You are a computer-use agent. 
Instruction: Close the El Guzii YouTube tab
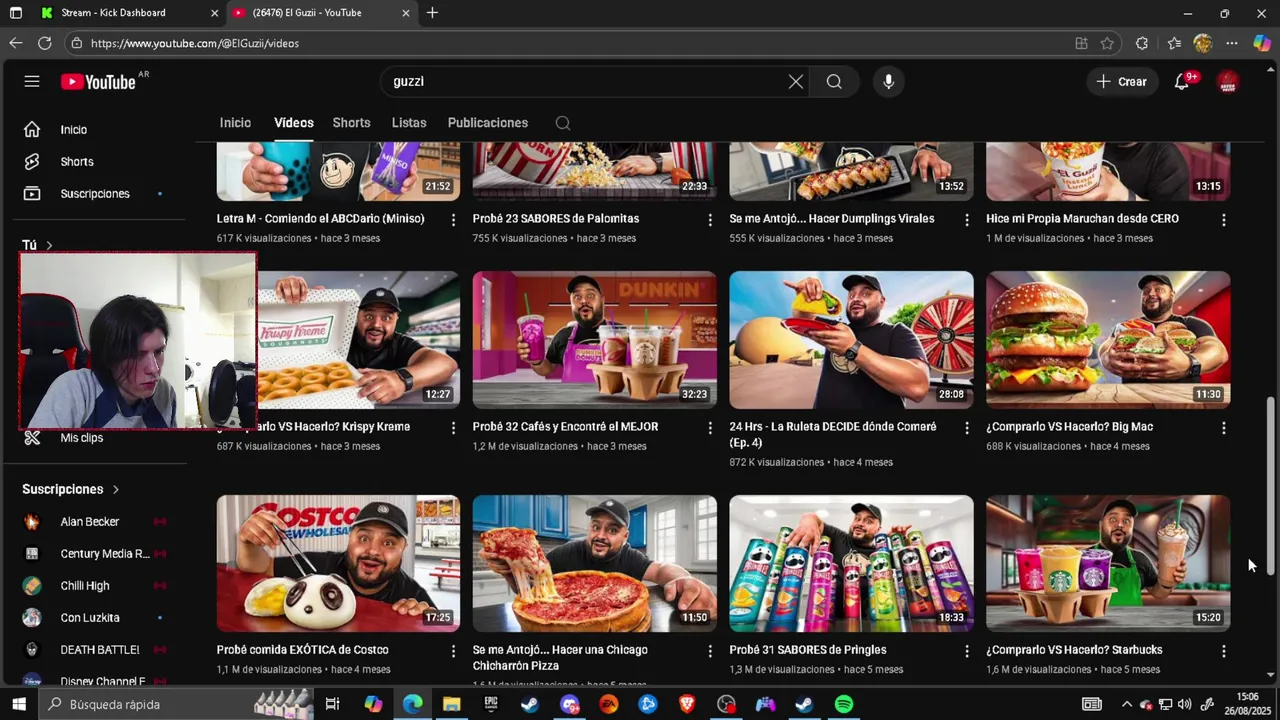405,13
